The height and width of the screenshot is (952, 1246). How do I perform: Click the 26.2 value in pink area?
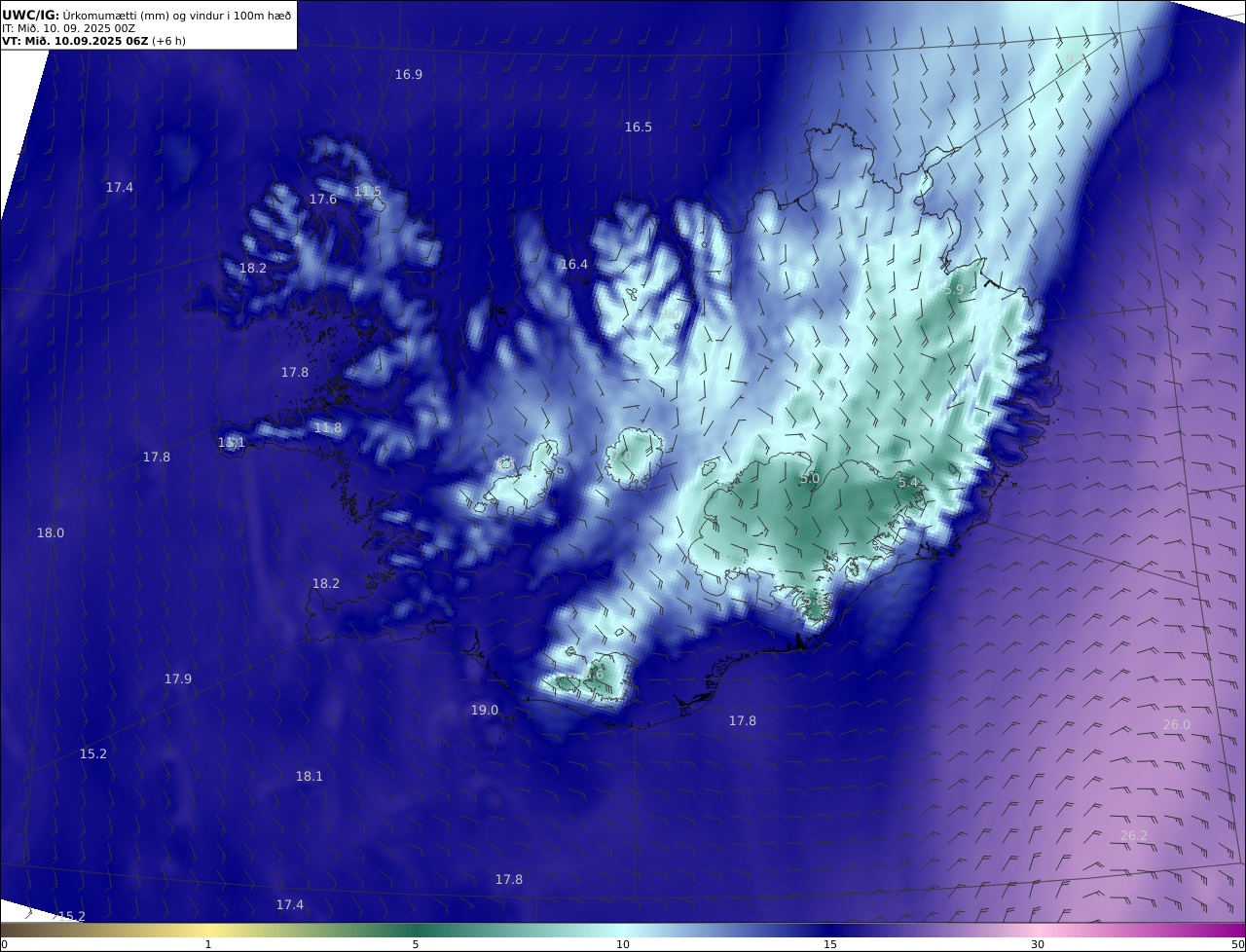point(1133,836)
